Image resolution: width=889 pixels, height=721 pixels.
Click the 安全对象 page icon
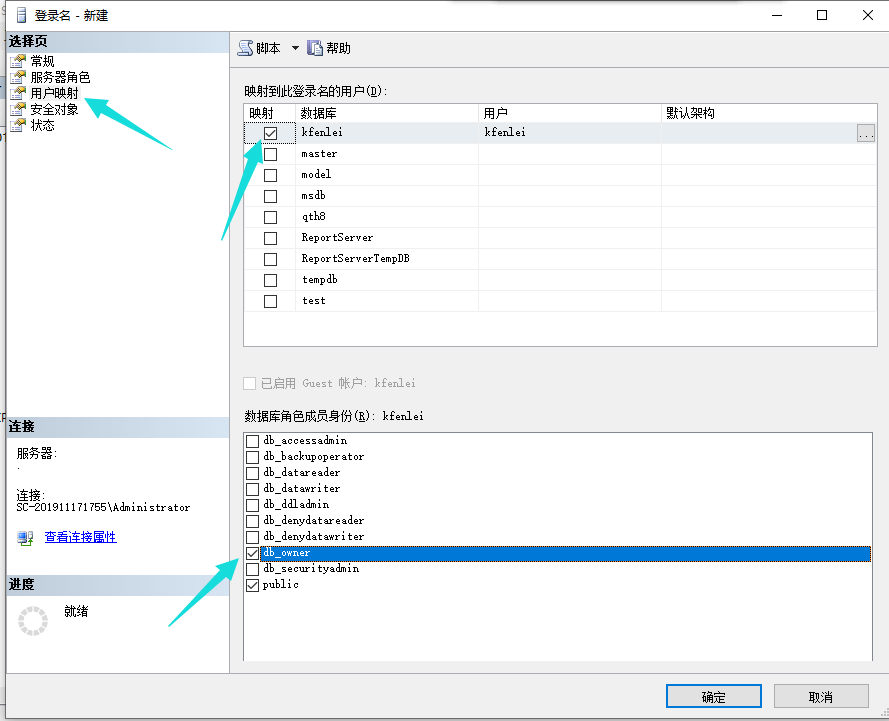click(x=17, y=109)
